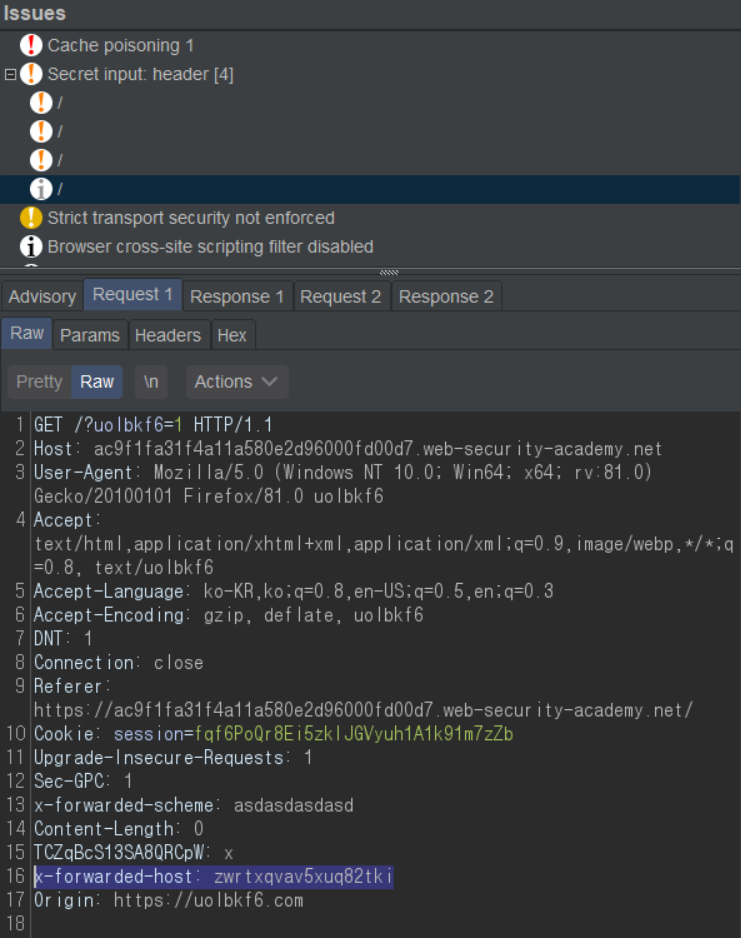Click the third orange sub-issue icon
The width and height of the screenshot is (741, 938).
point(41,160)
